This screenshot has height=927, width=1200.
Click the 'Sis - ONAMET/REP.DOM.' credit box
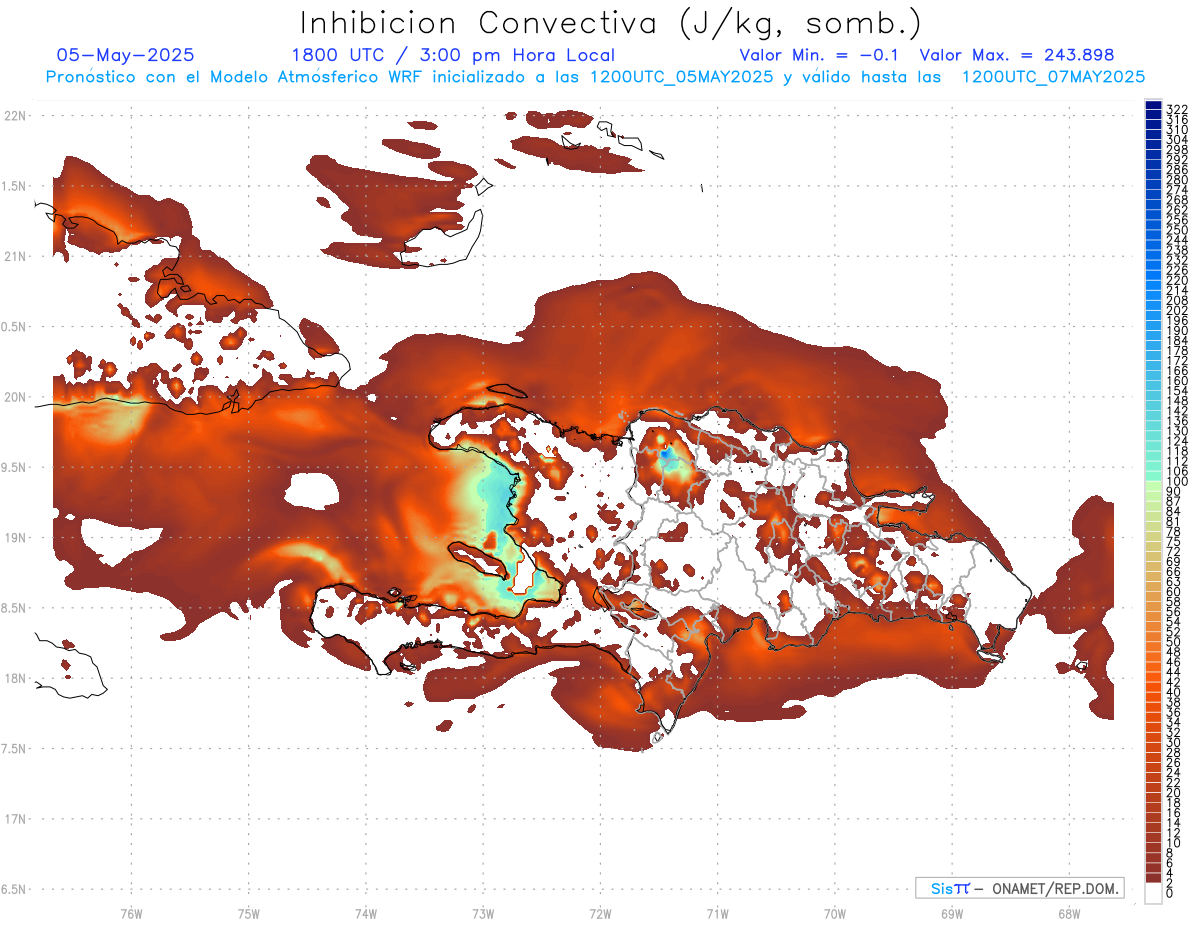coord(1019,888)
